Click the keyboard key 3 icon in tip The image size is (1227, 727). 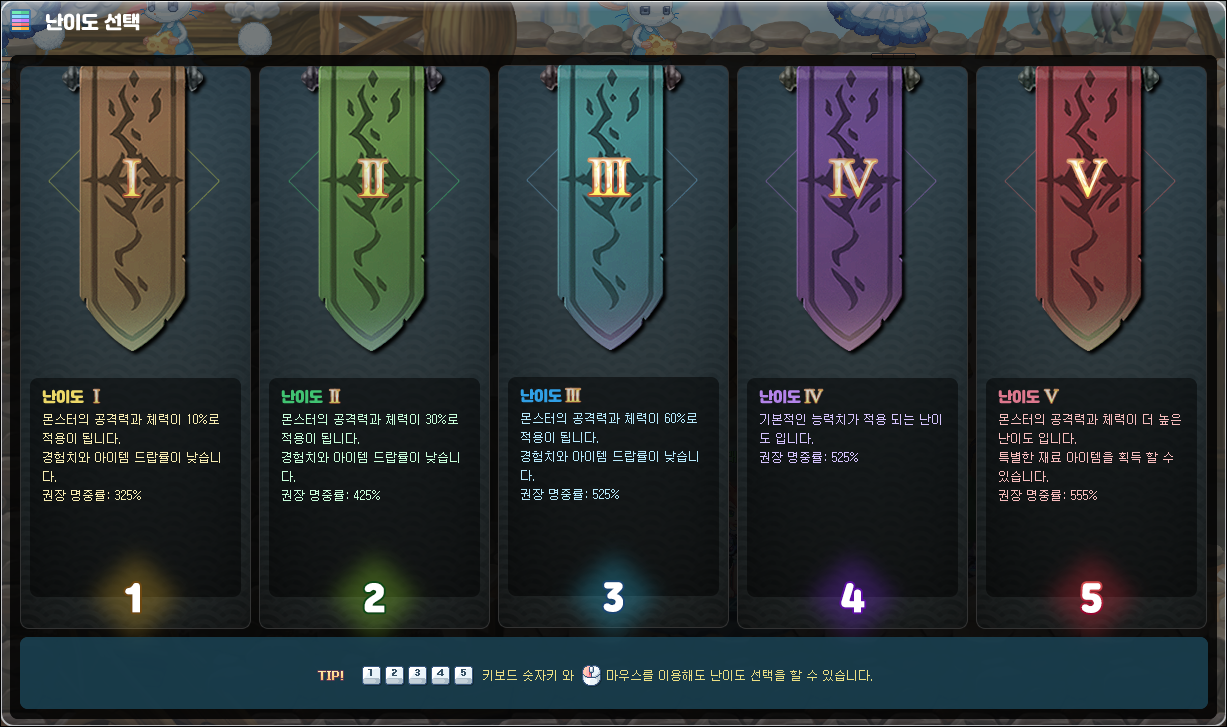tap(417, 675)
